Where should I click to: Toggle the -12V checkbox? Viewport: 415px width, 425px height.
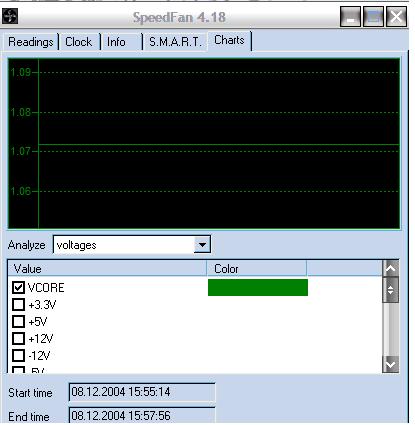pyautogui.click(x=18, y=355)
